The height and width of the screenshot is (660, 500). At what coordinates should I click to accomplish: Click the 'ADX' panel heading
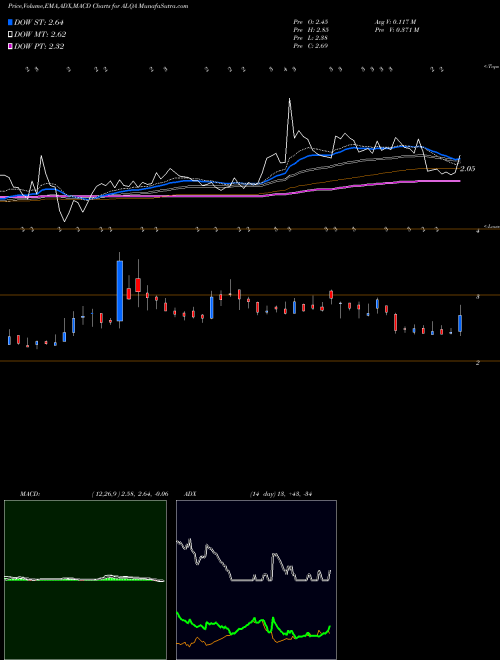190,494
